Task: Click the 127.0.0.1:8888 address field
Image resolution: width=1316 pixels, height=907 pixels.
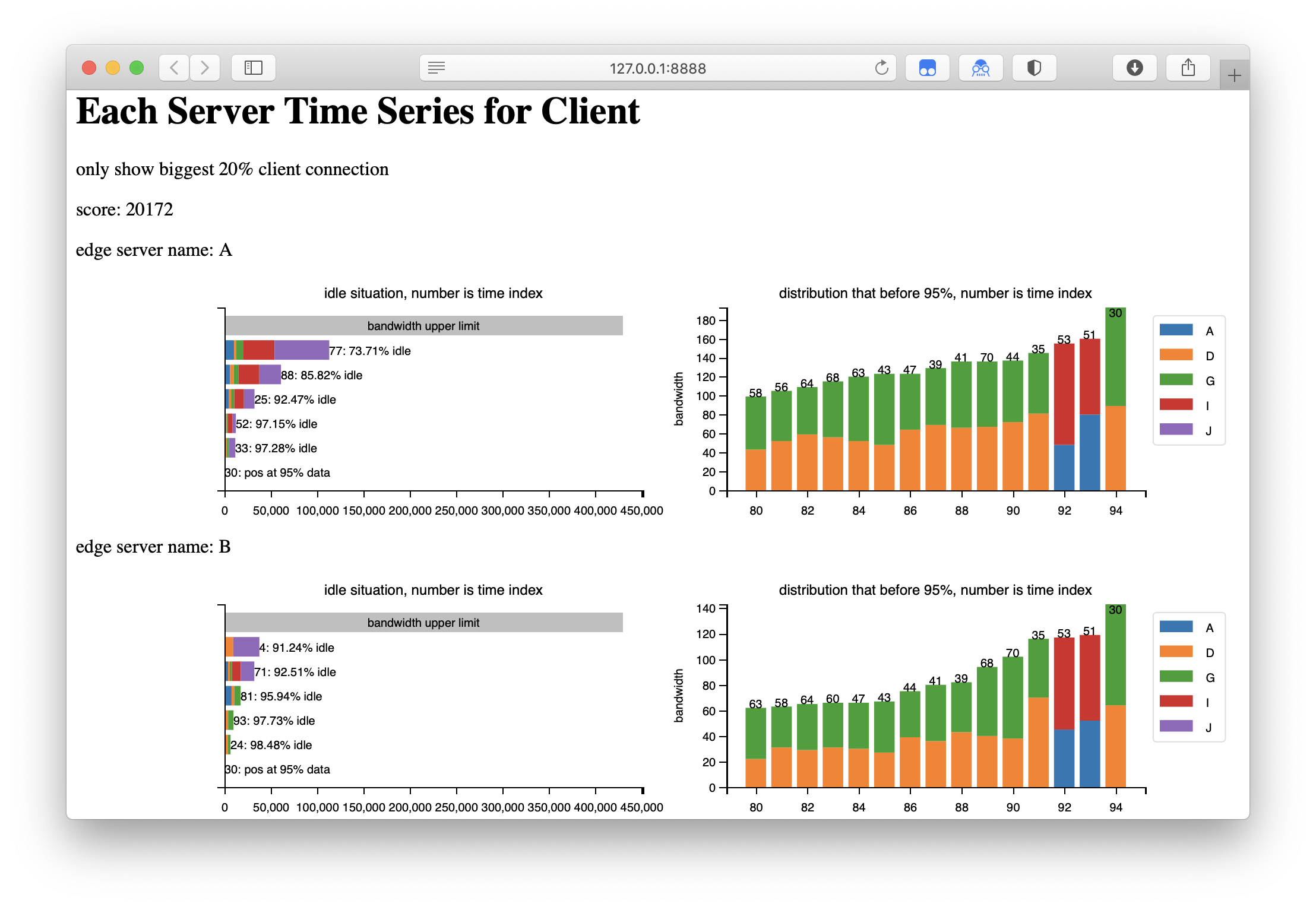Action: (657, 68)
